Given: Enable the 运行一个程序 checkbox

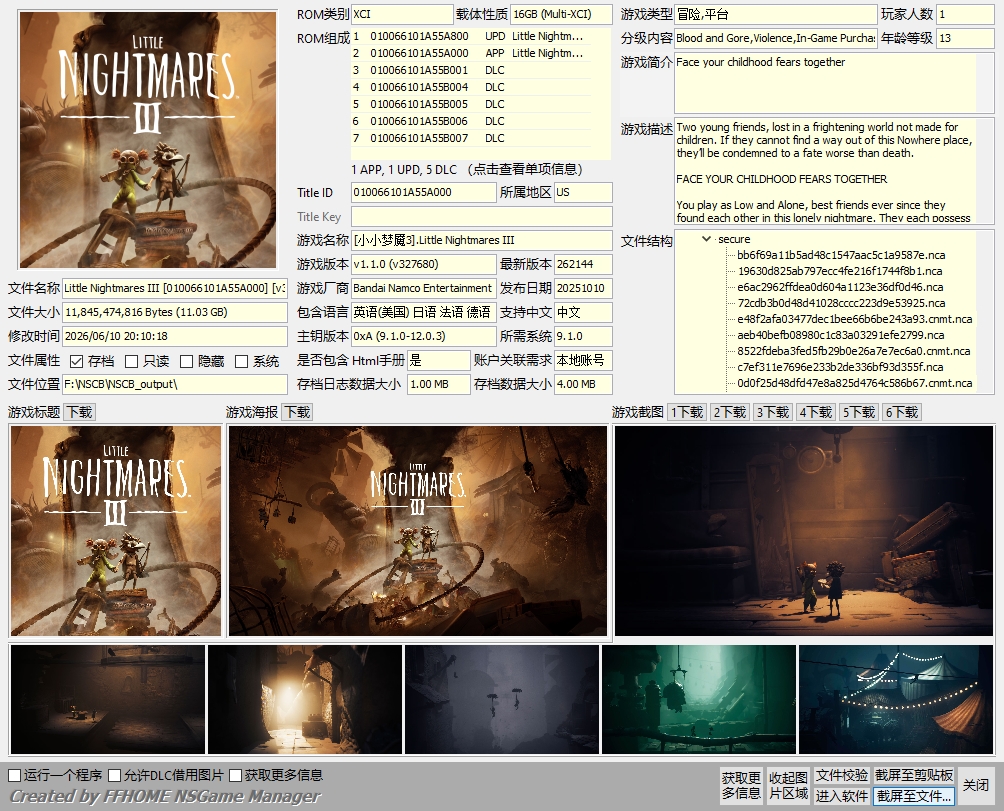Looking at the screenshot, I should pos(14,775).
